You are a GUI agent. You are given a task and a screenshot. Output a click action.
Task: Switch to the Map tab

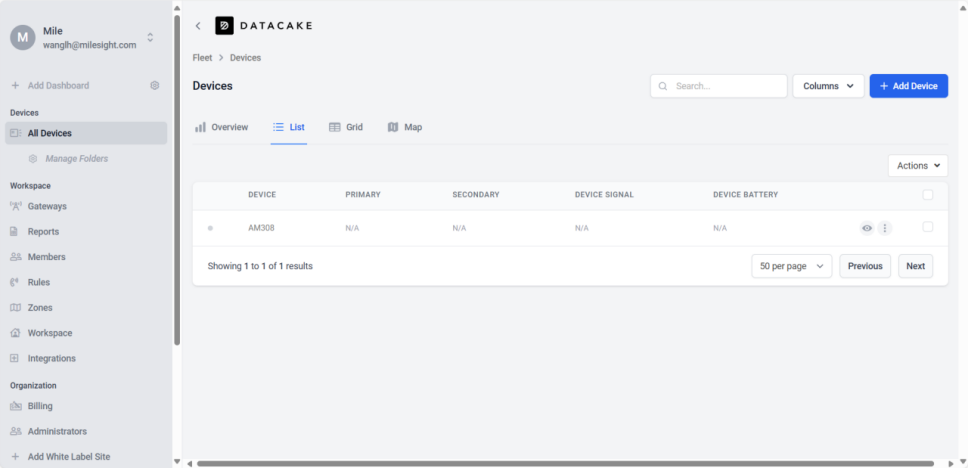click(x=405, y=127)
